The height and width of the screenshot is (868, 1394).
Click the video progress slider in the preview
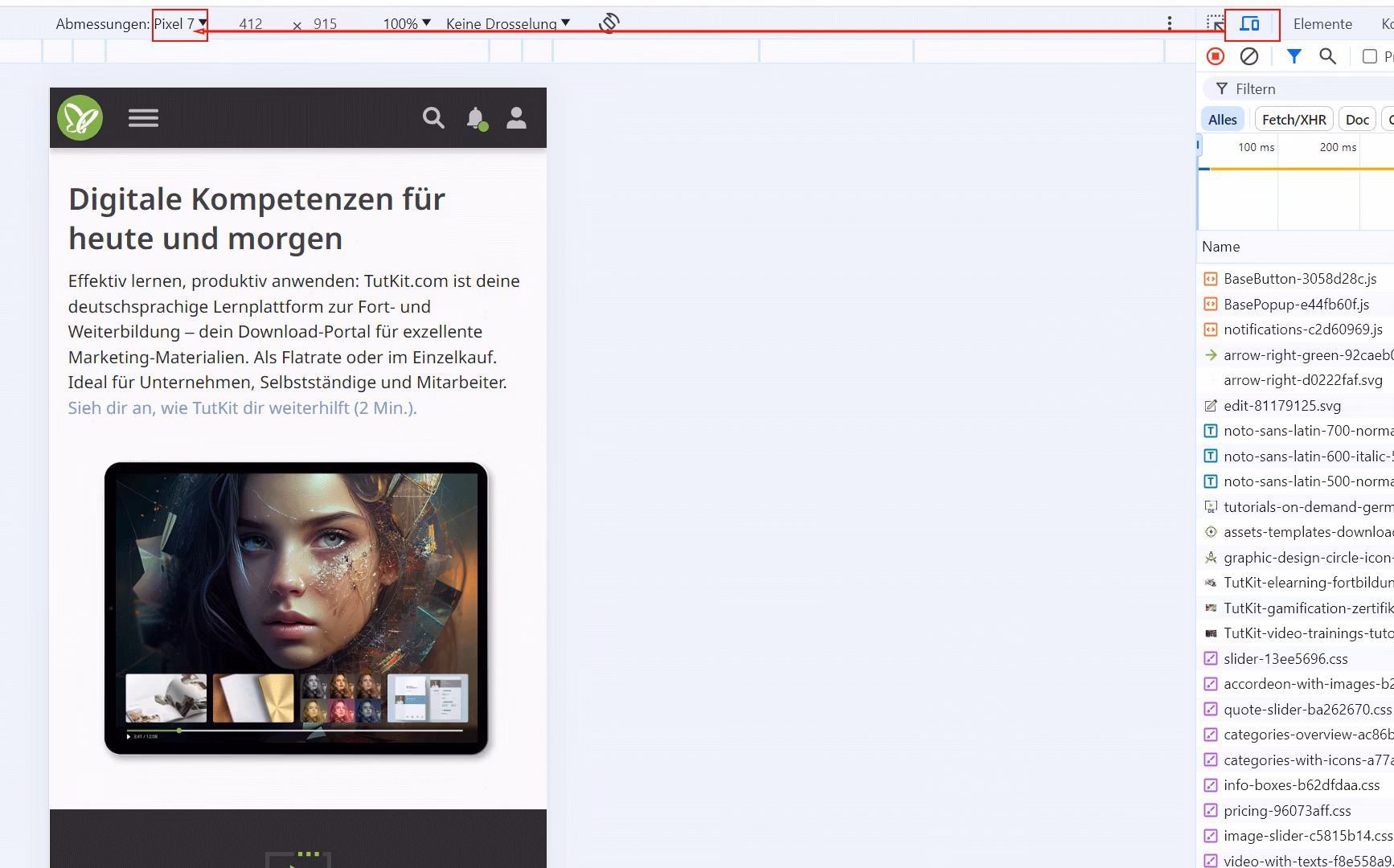coord(178,732)
